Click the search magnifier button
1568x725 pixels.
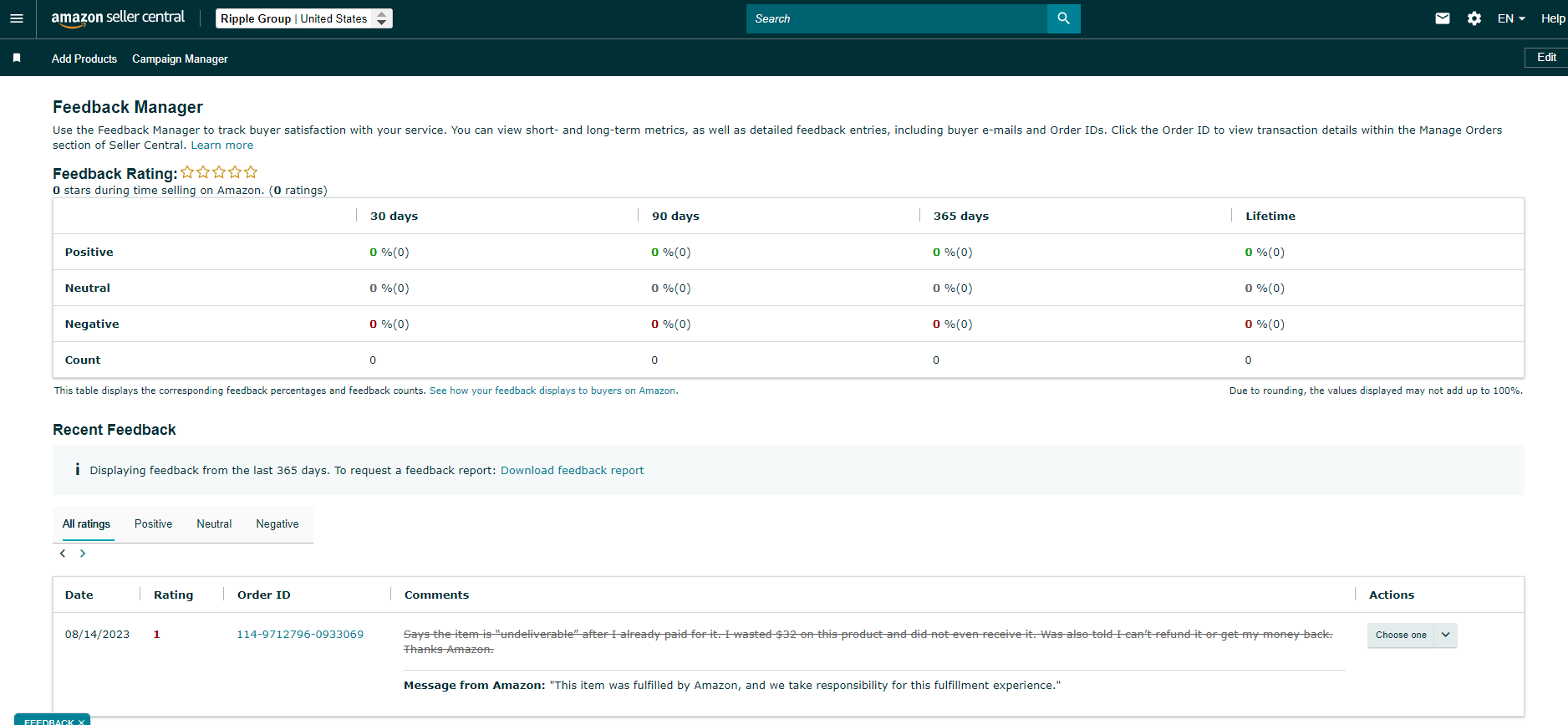(x=1063, y=18)
